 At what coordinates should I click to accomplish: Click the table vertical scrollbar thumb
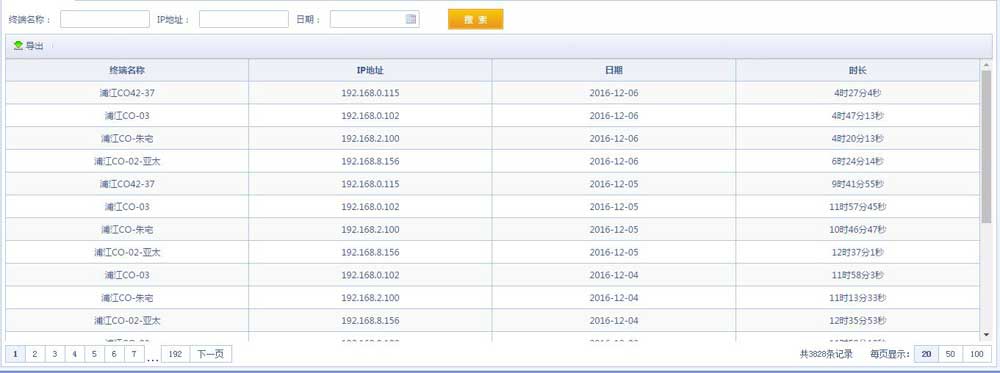(986, 147)
